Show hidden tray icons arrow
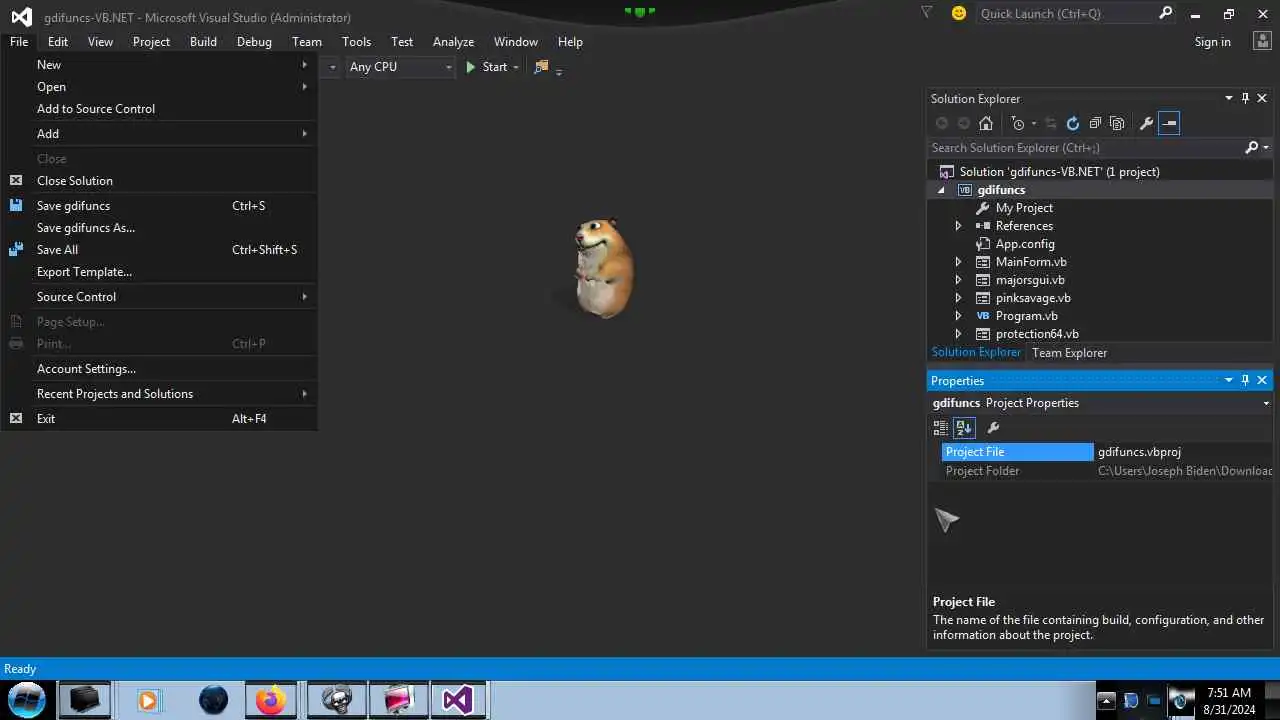Image resolution: width=1280 pixels, height=720 pixels. pos(1106,700)
